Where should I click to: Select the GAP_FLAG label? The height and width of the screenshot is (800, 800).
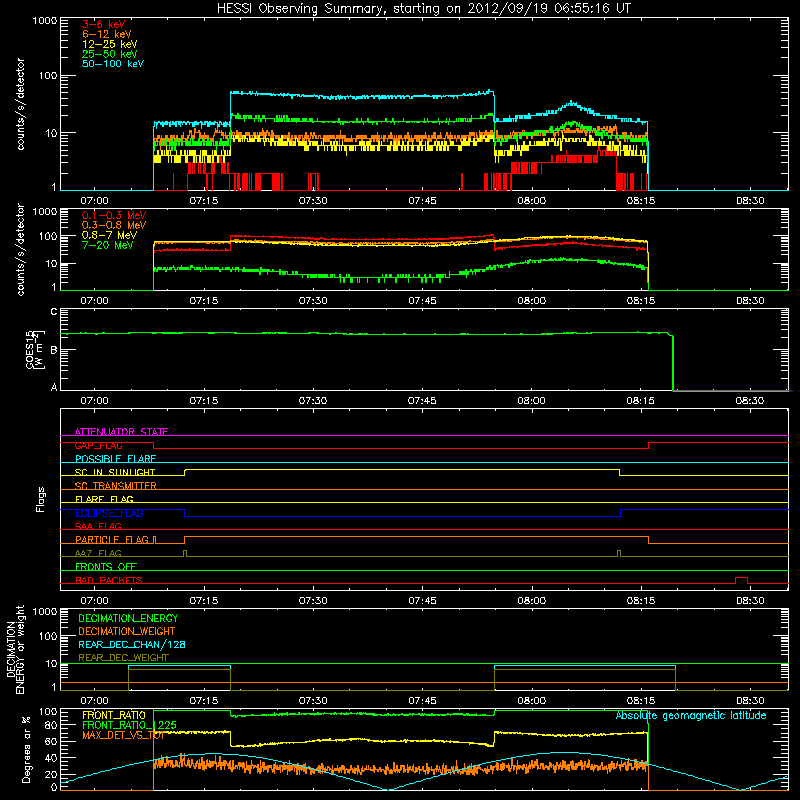[x=98, y=445]
